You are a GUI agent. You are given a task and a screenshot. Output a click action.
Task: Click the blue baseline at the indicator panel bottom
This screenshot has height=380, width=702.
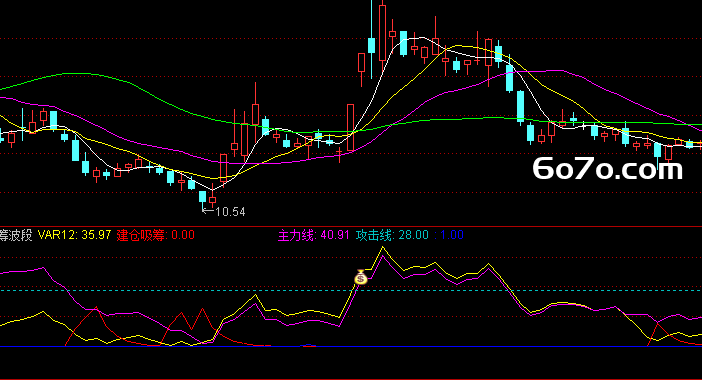pyautogui.click(x=351, y=346)
